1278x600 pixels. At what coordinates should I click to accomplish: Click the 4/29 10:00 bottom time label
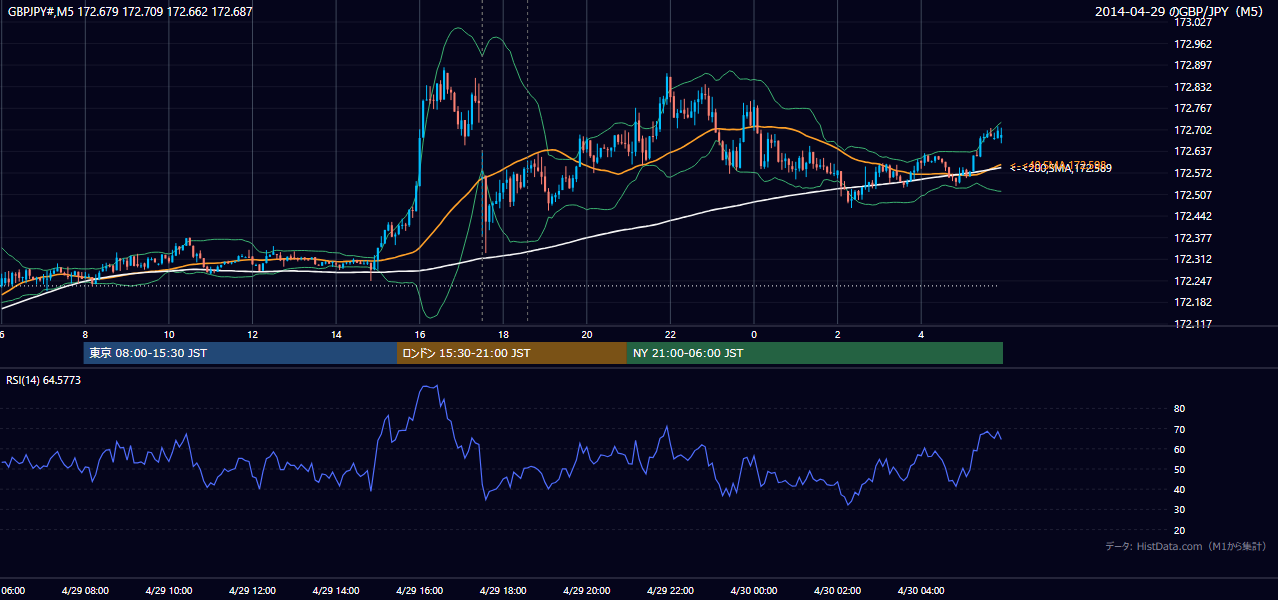169,591
